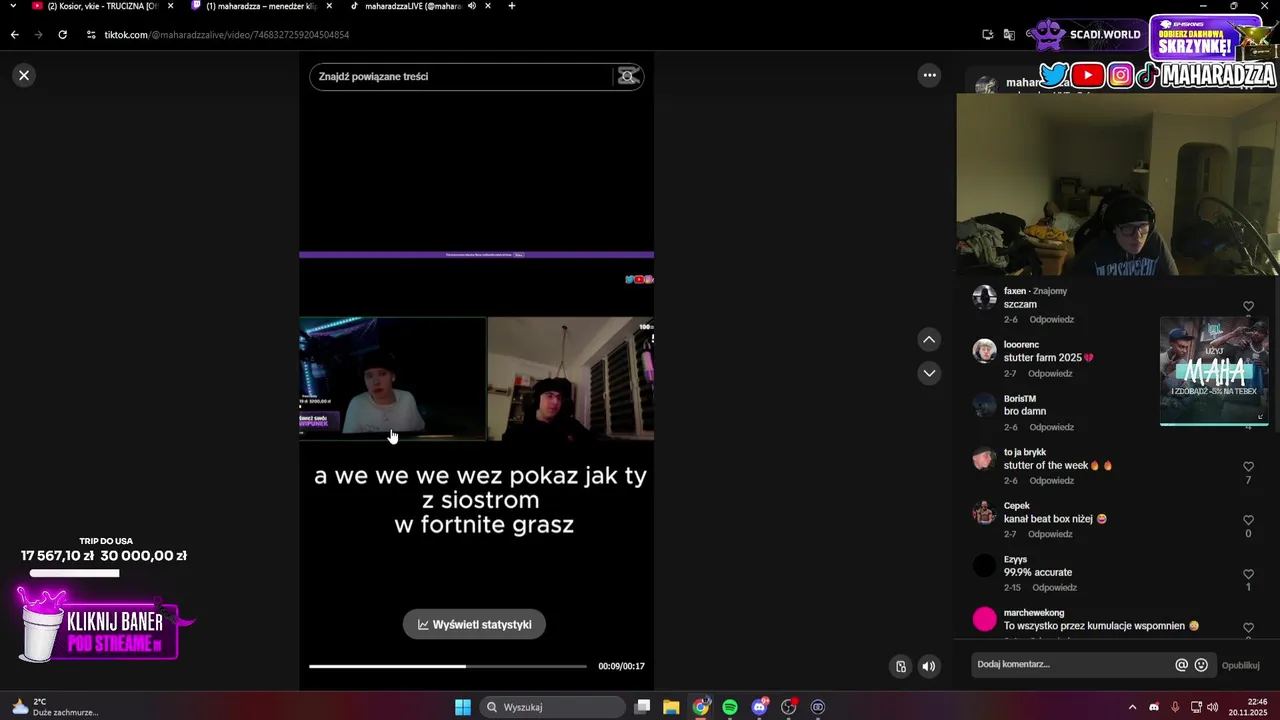The image size is (1280, 720).
Task: Open File Explorer from taskbar
Action: click(671, 707)
